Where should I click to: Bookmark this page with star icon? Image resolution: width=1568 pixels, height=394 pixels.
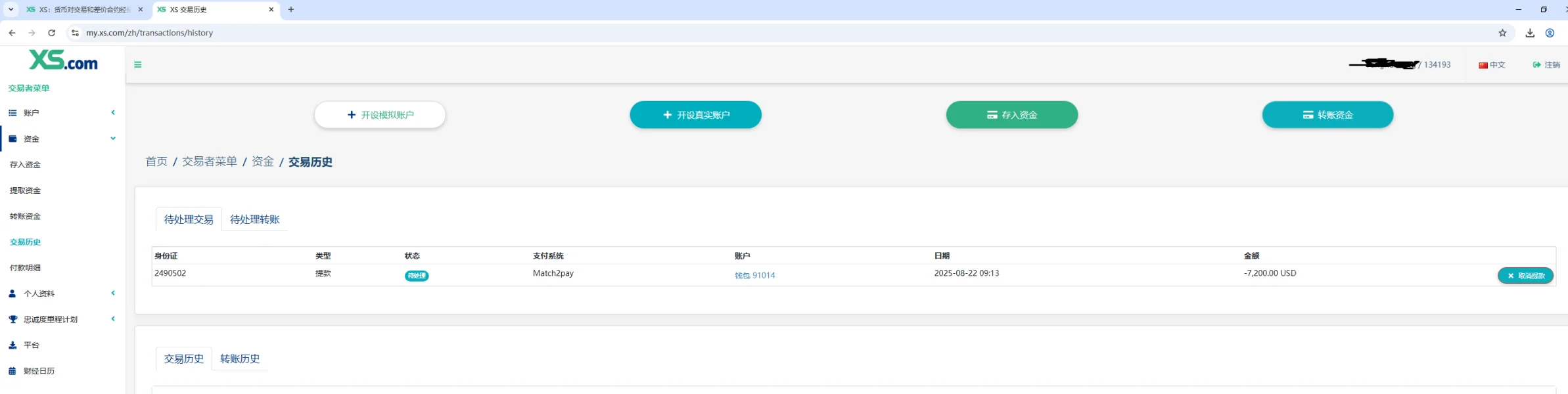1502,33
